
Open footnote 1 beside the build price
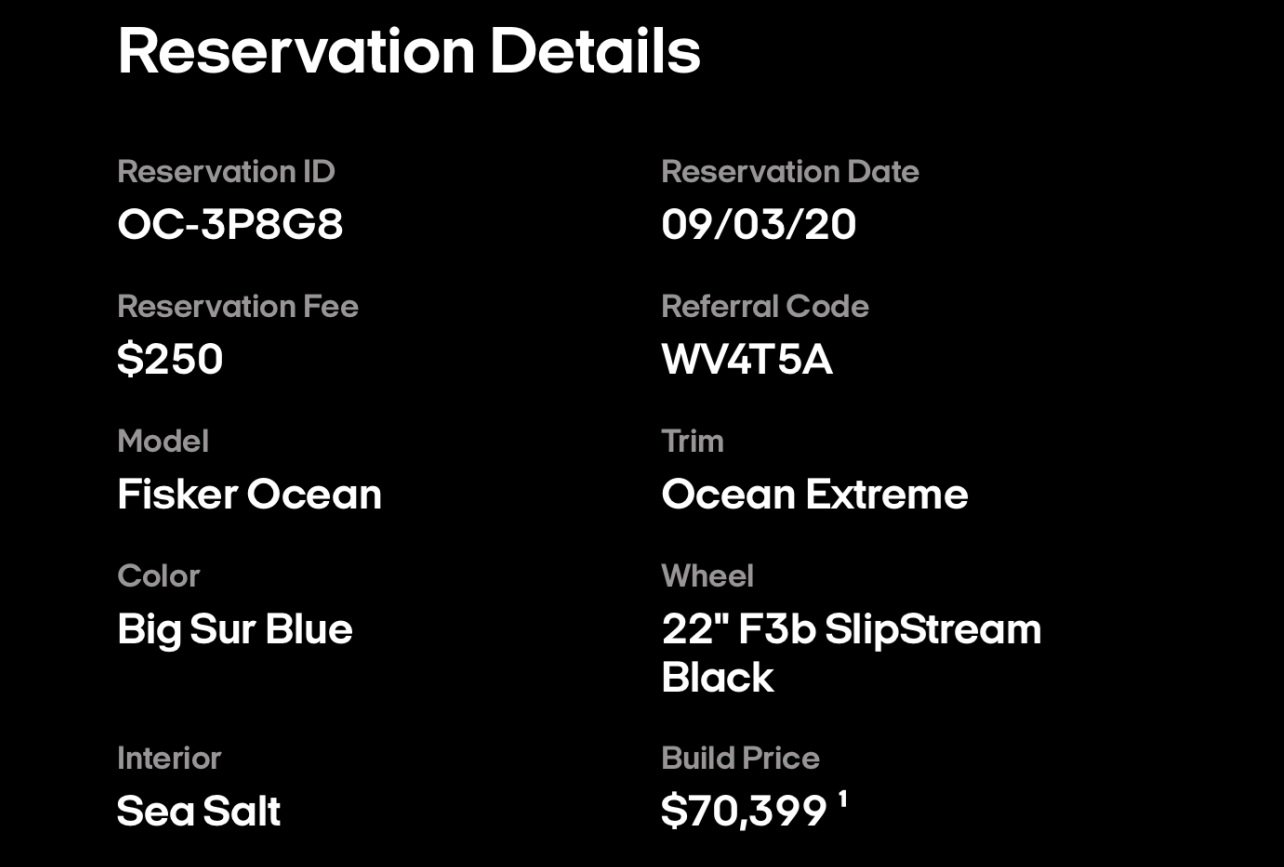[x=843, y=798]
